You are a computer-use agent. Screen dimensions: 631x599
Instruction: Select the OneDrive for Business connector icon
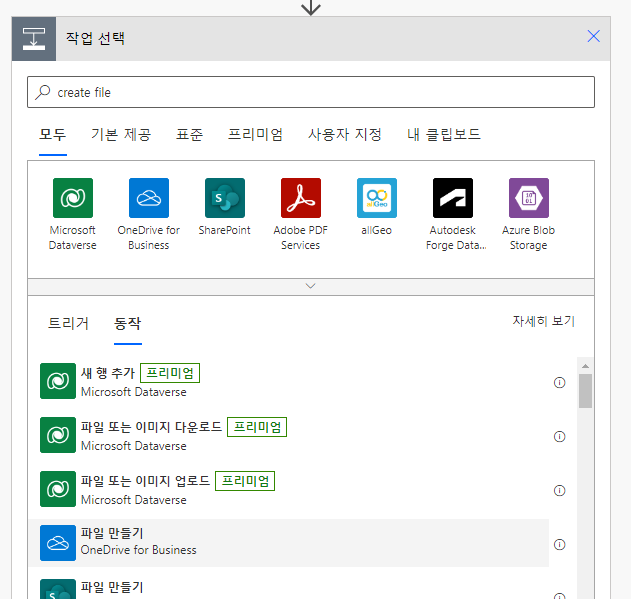pyautogui.click(x=149, y=198)
